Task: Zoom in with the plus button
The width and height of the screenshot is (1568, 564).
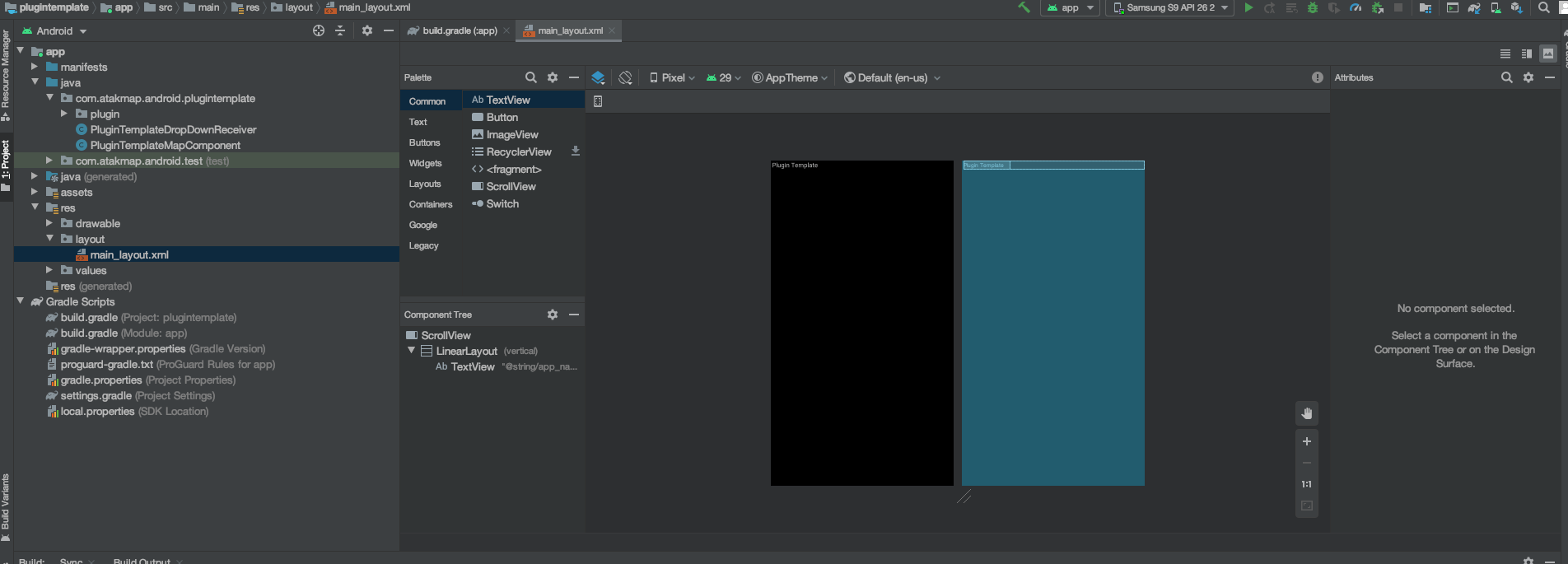Action: click(1307, 441)
